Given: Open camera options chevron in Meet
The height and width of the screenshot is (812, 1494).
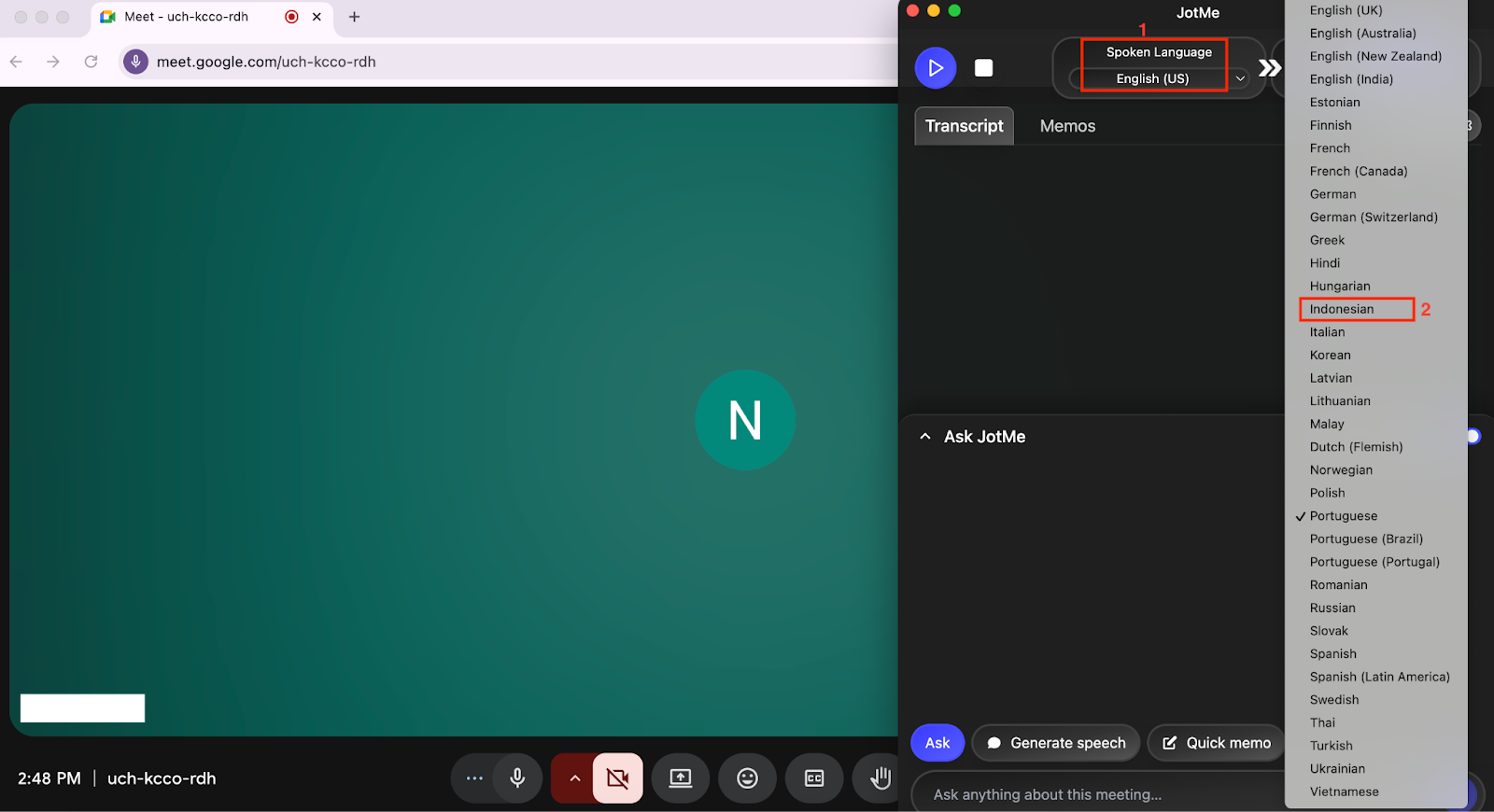Looking at the screenshot, I should [574, 778].
